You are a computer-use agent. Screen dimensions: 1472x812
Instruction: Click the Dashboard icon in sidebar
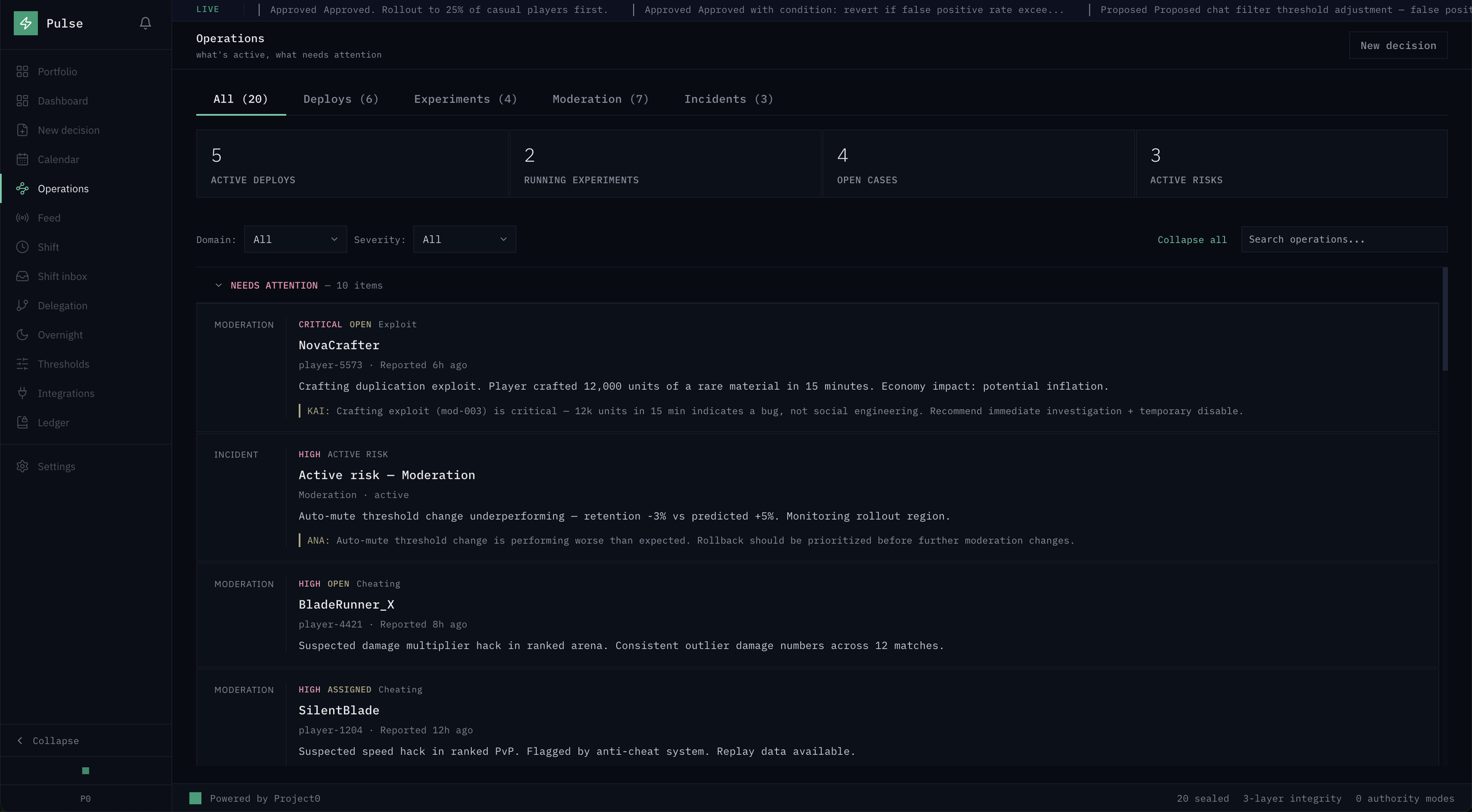point(23,101)
